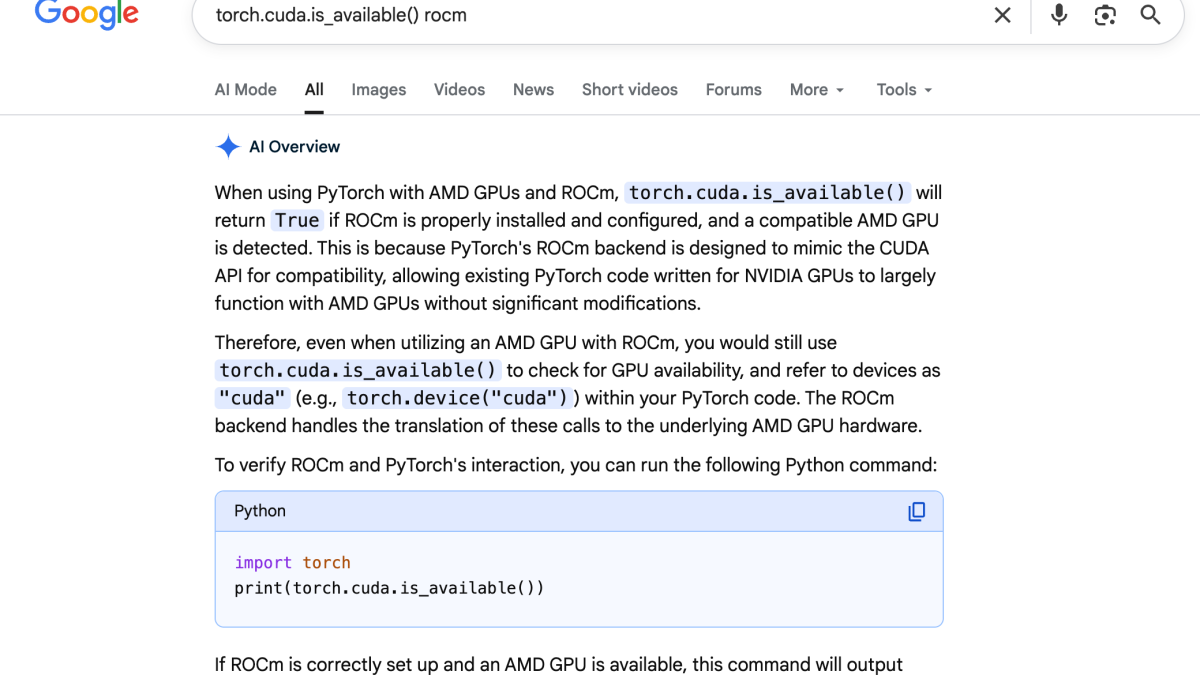Click the search magnifier icon
This screenshot has width=1200, height=675.
[x=1150, y=15]
